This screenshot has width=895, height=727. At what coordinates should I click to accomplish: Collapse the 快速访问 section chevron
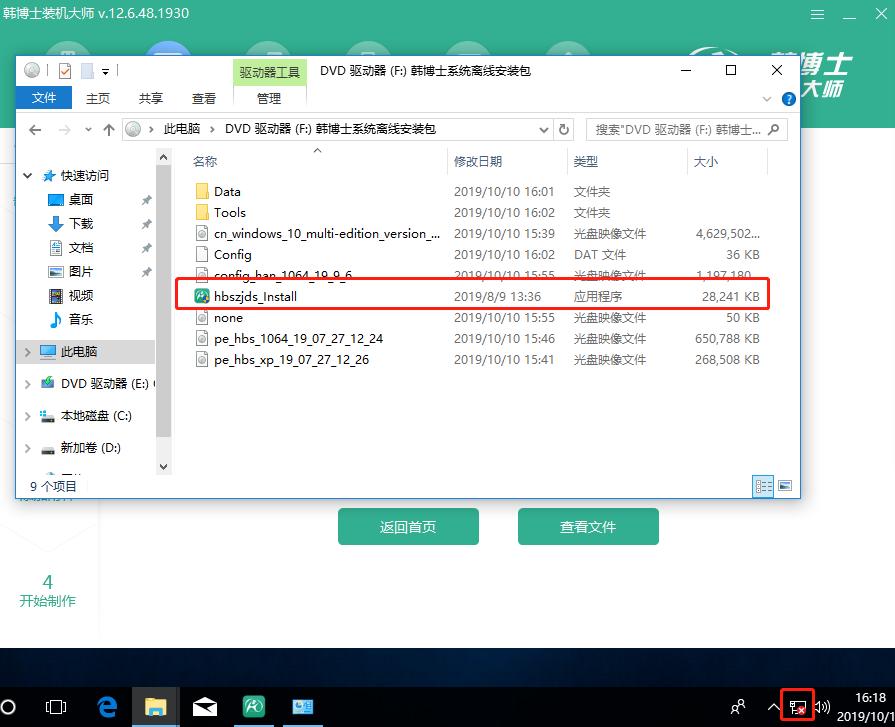coord(27,175)
